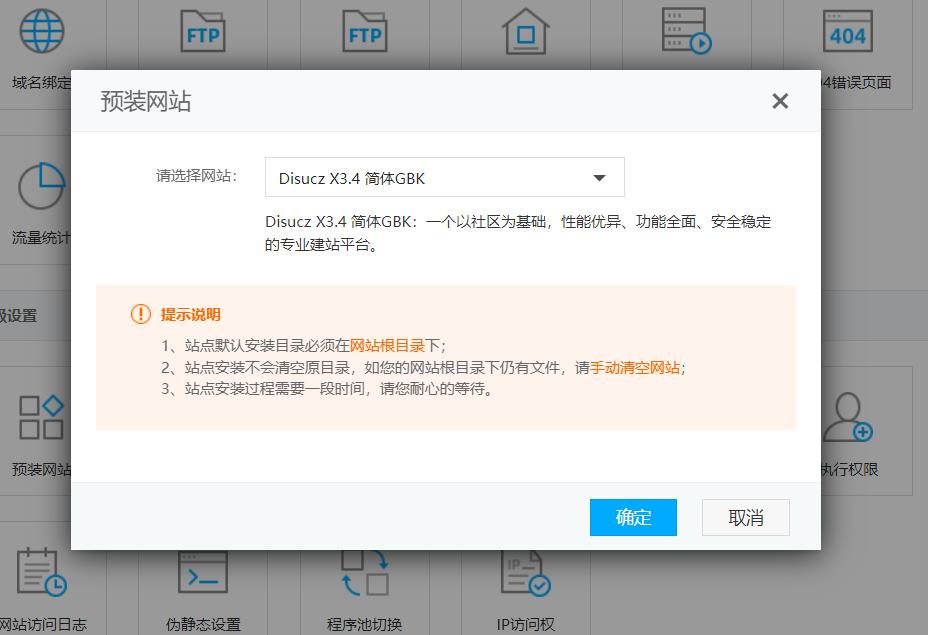Confirm installation with 确定 button

pyautogui.click(x=633, y=517)
